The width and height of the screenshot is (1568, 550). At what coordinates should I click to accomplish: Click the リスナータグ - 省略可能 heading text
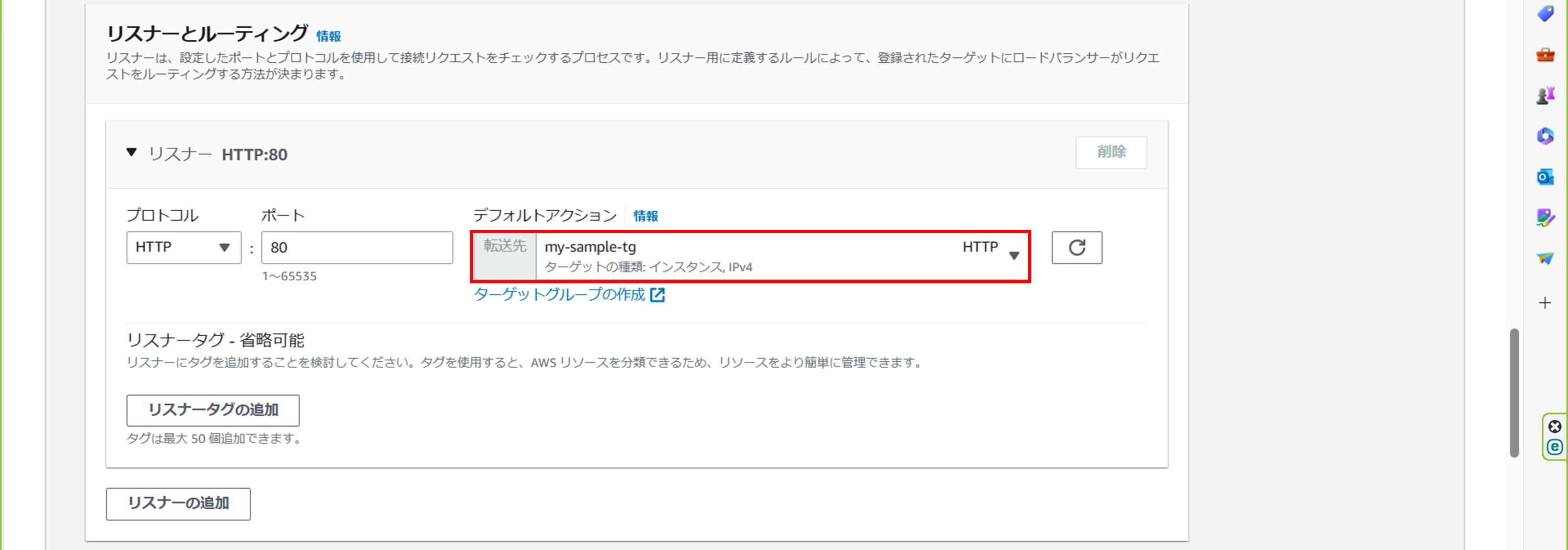(x=215, y=340)
